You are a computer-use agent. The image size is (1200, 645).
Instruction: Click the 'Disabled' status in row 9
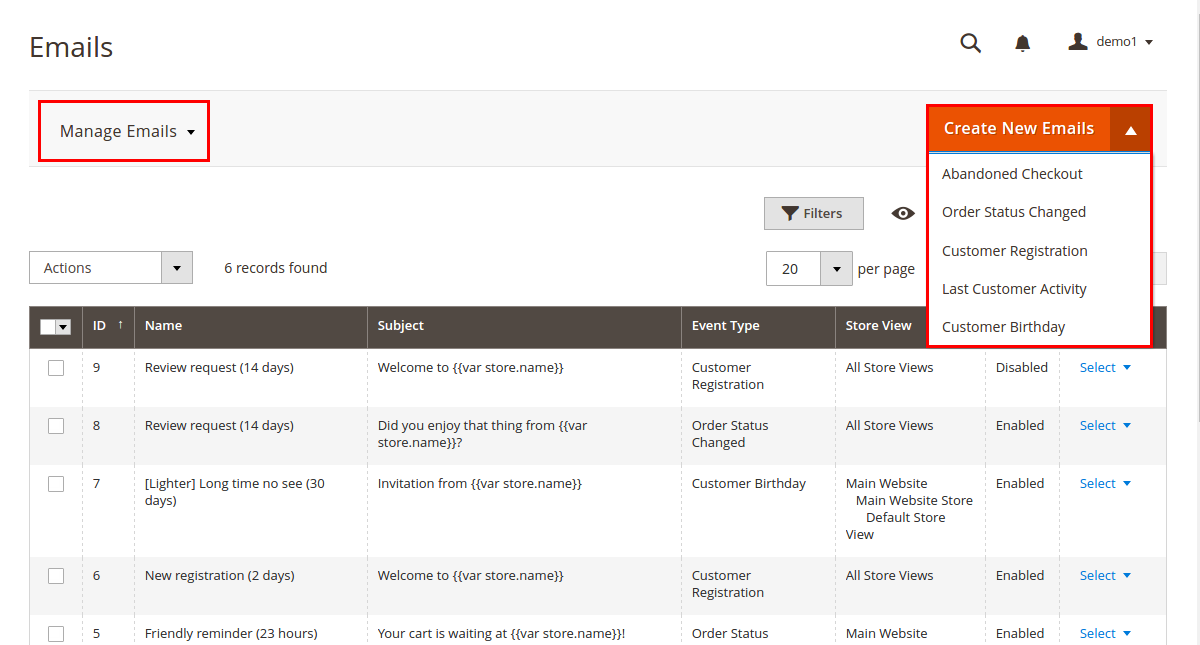coord(1022,368)
